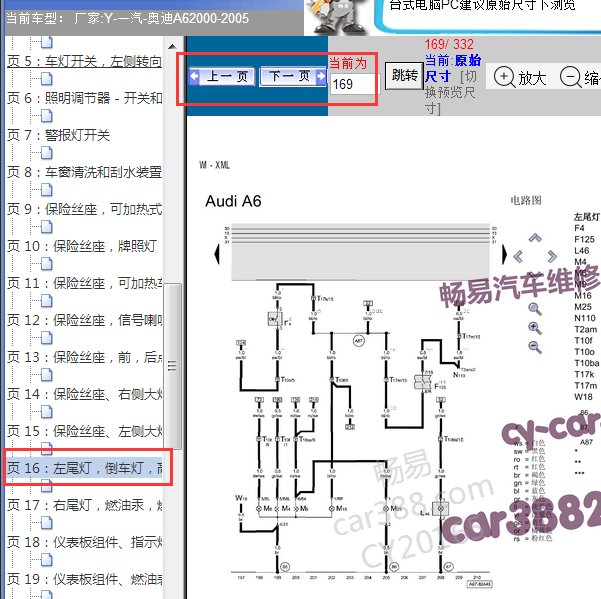Click component T17k in legend list

[x=584, y=374]
